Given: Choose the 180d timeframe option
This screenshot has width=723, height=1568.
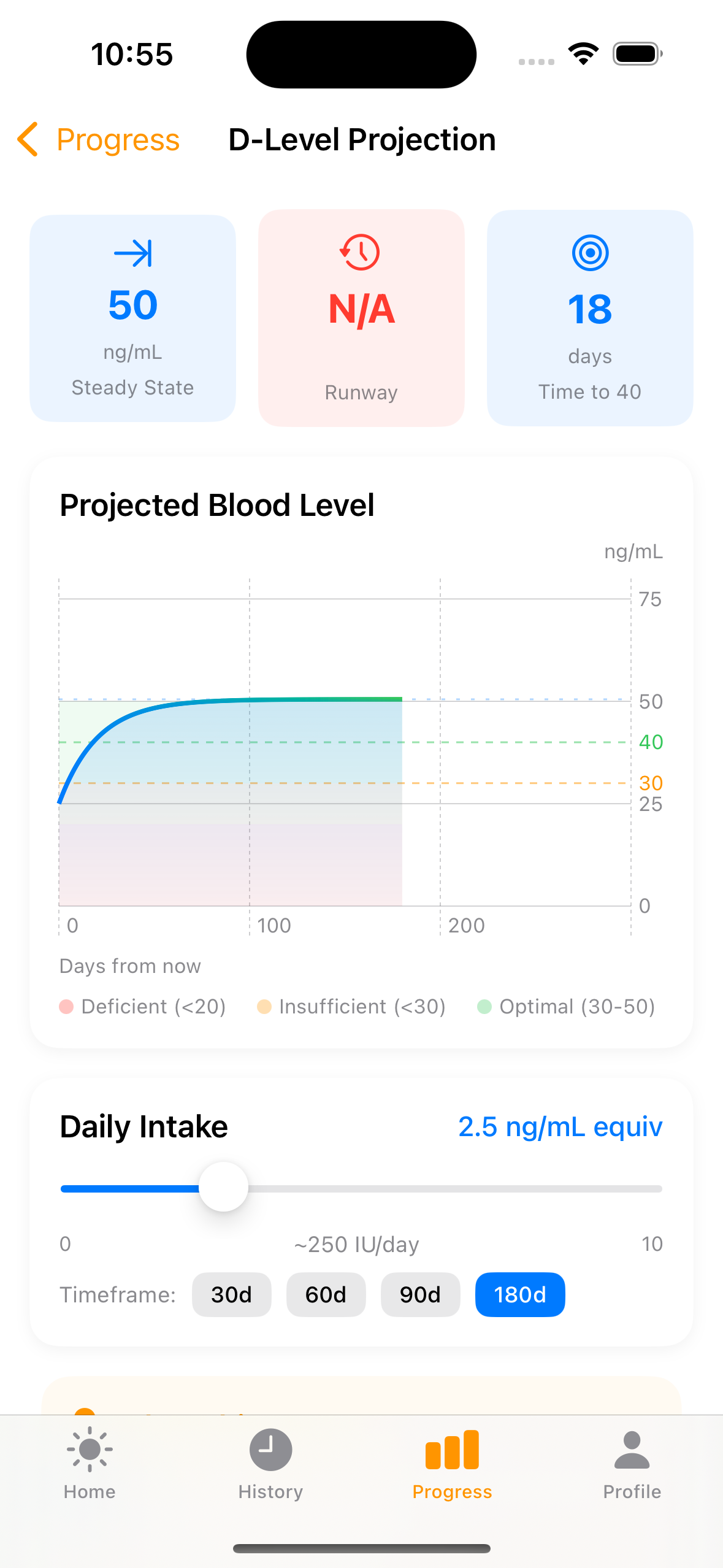Looking at the screenshot, I should click(520, 1294).
